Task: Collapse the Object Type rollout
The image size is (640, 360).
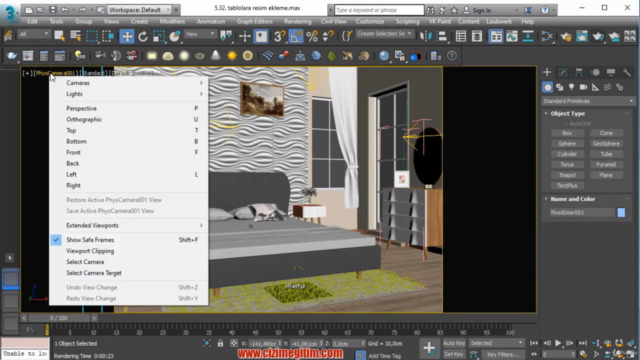Action: (546, 113)
